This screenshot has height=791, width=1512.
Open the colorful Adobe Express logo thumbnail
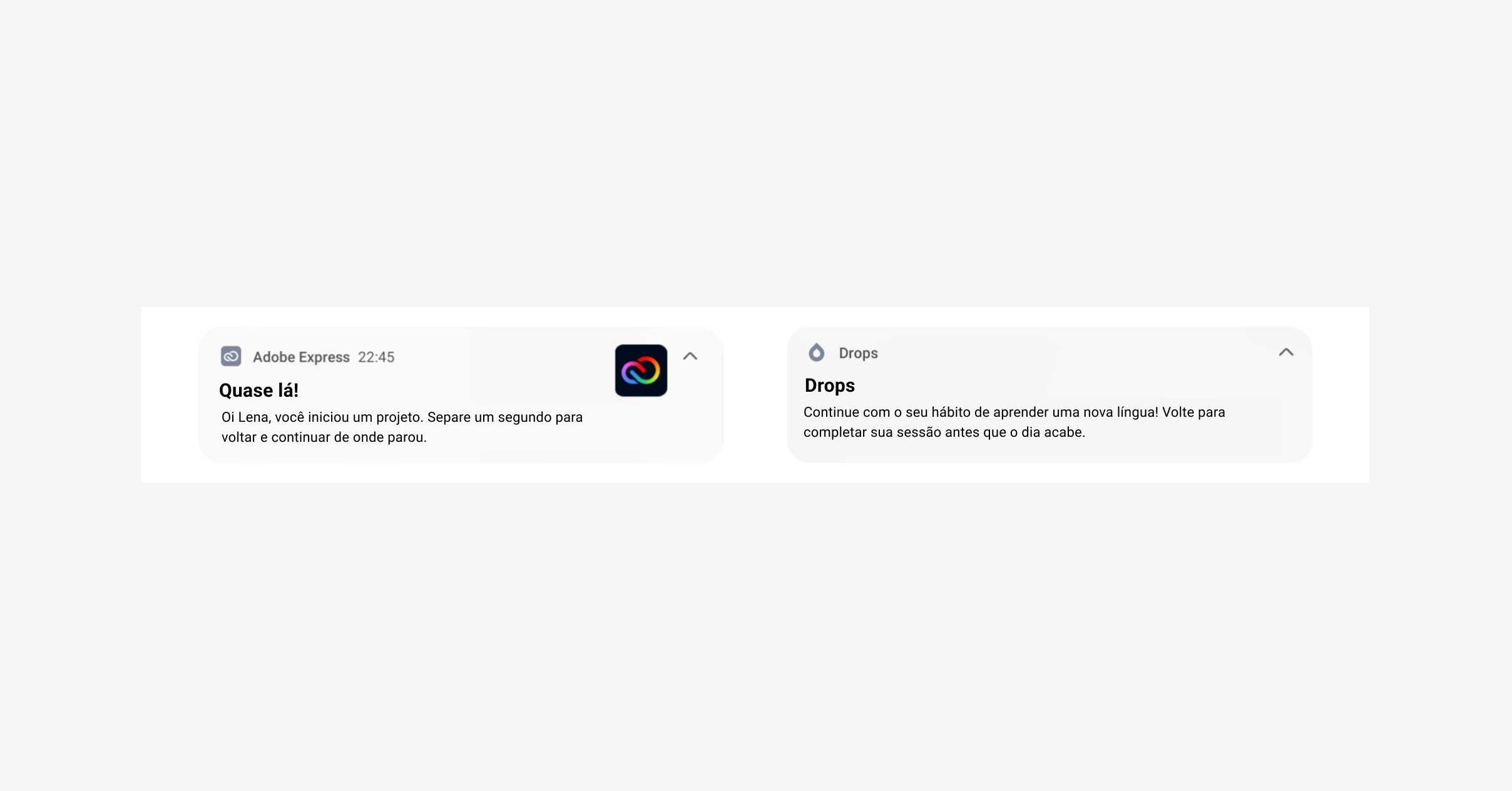coord(641,370)
